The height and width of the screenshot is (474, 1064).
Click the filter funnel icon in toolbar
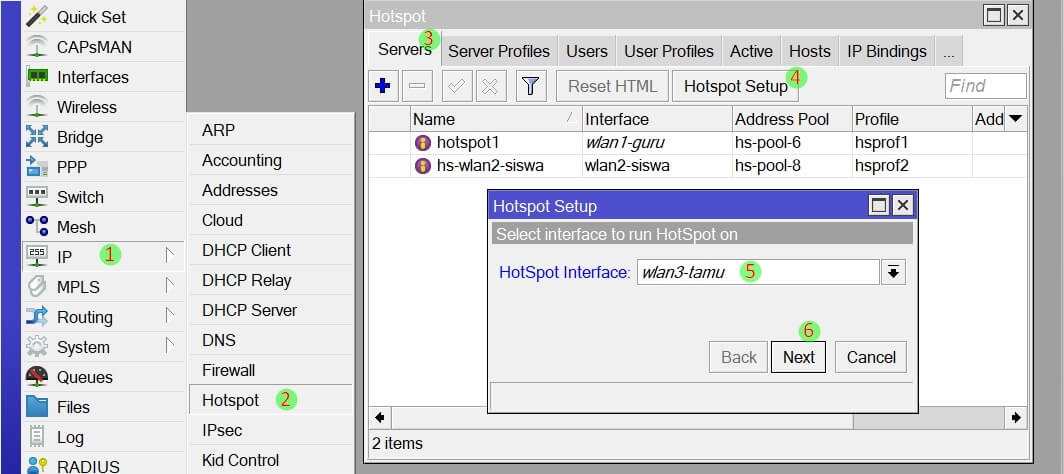point(530,86)
